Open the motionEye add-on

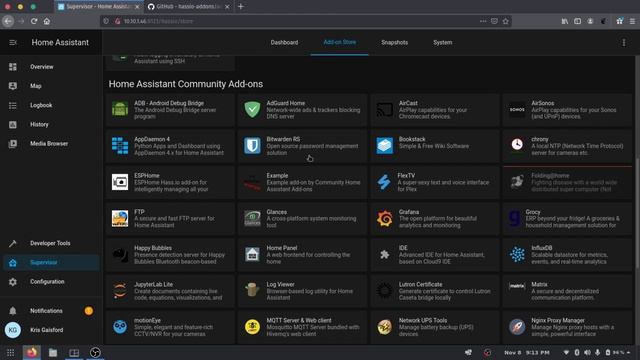(x=170, y=327)
